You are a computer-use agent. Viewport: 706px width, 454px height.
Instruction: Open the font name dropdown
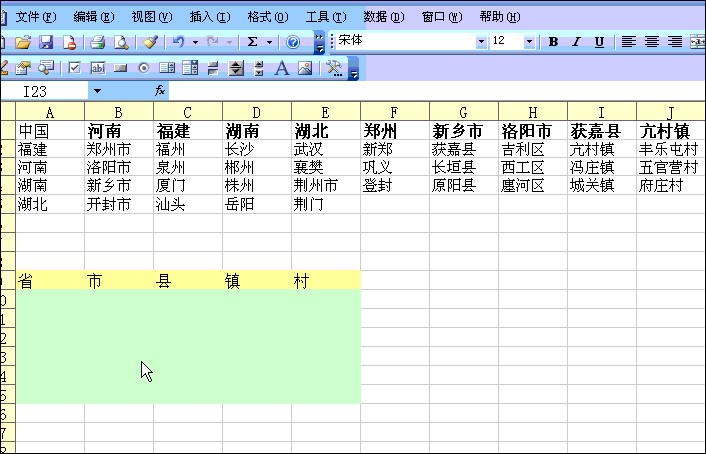pyautogui.click(x=481, y=42)
